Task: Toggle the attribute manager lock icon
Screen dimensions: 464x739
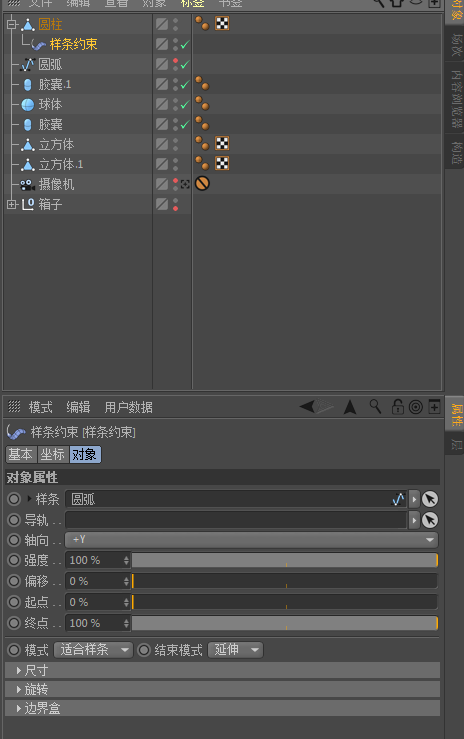Action: [x=398, y=407]
